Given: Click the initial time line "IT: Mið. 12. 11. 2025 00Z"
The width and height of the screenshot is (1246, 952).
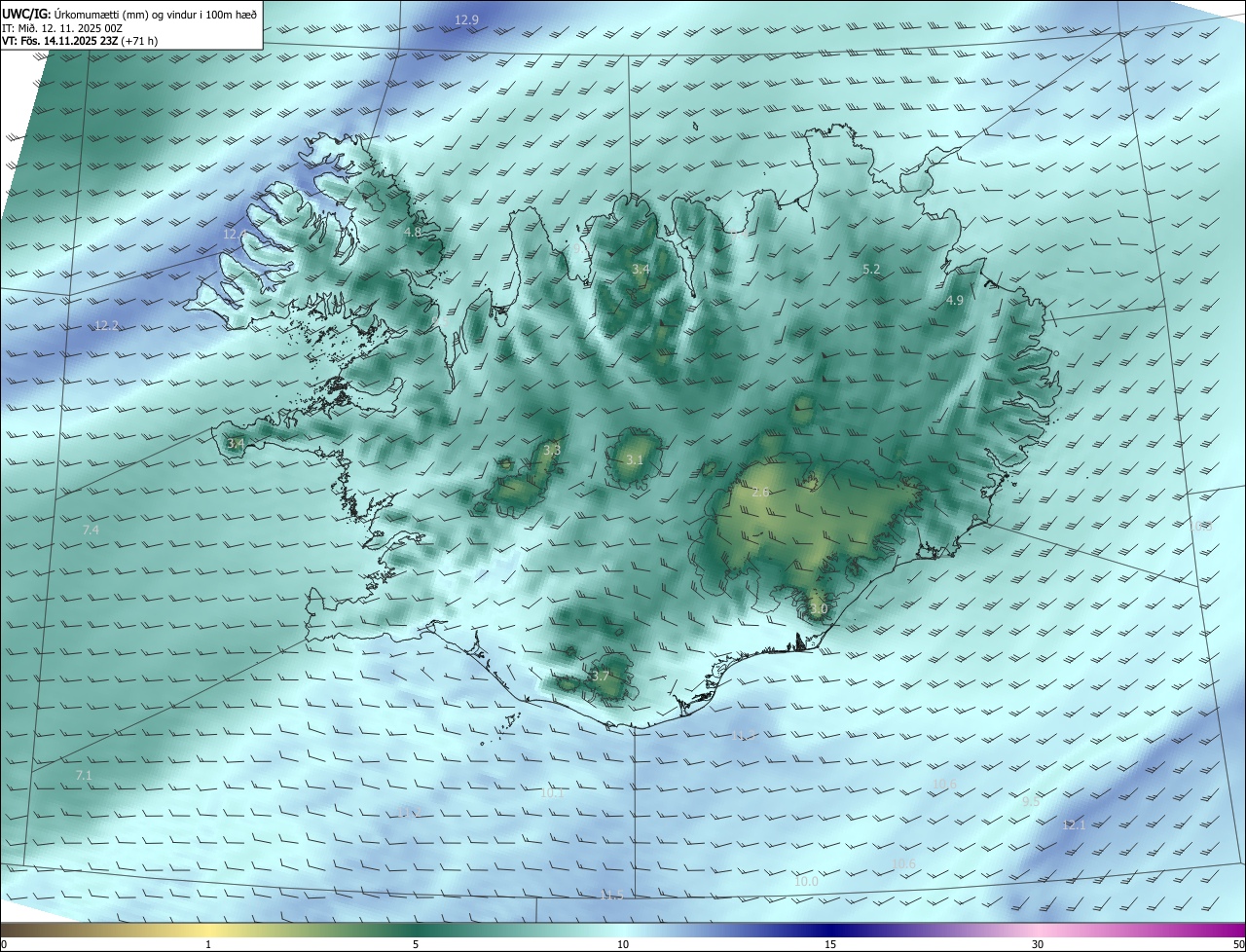Looking at the screenshot, I should 61,28.
